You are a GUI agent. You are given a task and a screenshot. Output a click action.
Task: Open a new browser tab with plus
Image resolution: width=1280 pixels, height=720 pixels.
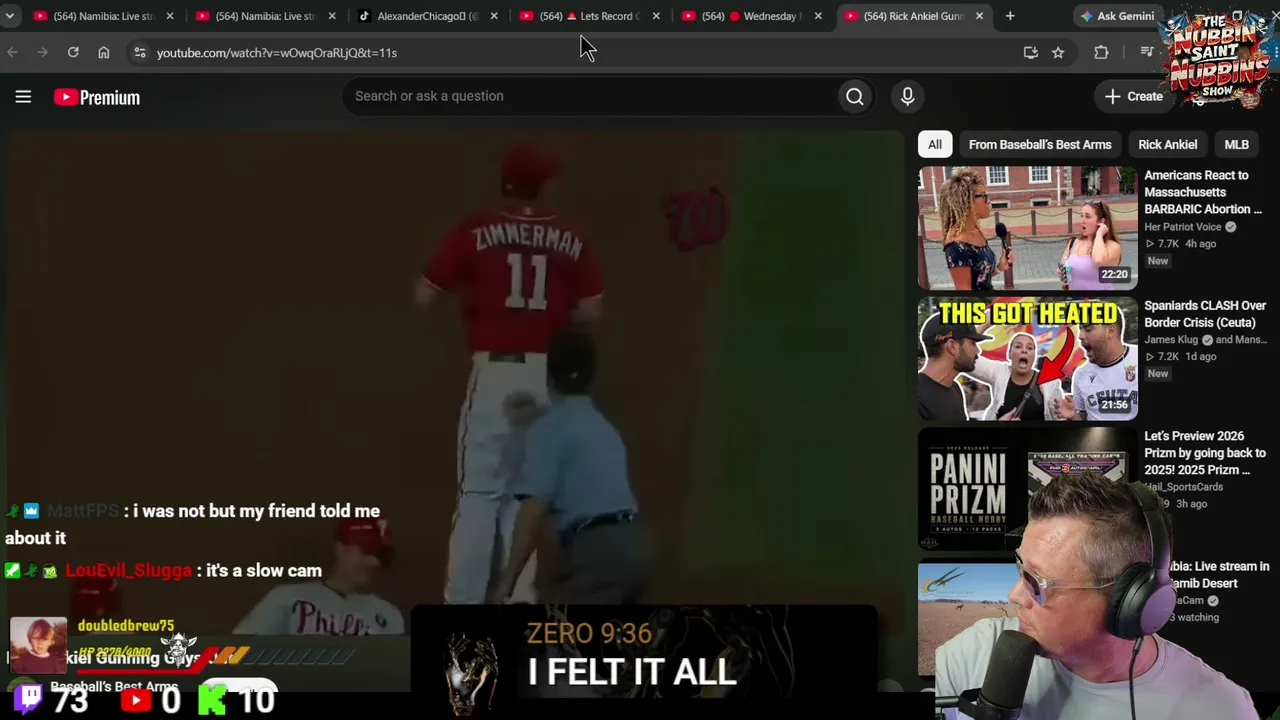(x=1010, y=16)
